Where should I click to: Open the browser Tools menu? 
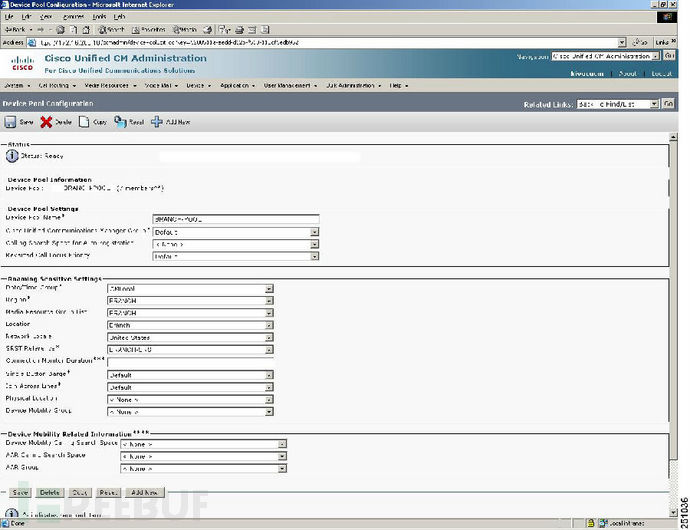coord(99,17)
